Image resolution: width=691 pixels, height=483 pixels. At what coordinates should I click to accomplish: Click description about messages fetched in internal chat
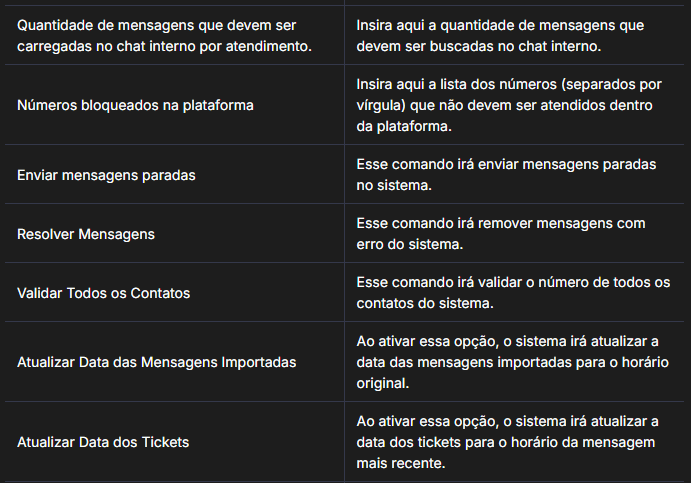[x=500, y=35]
